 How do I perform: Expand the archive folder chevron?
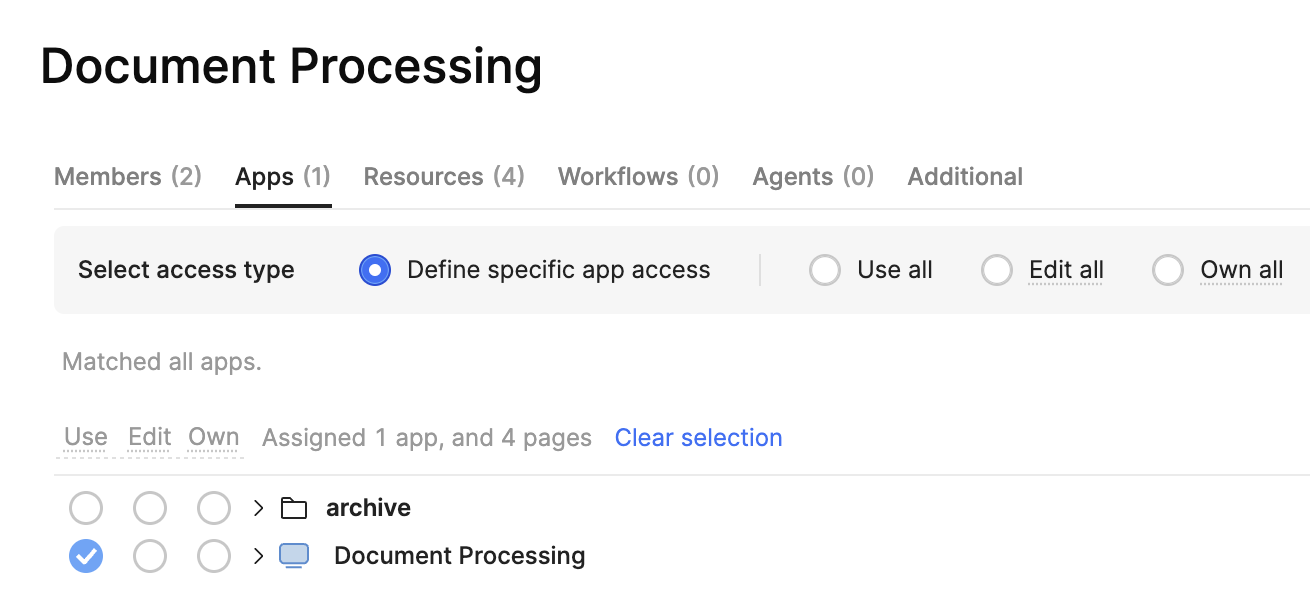(x=258, y=508)
